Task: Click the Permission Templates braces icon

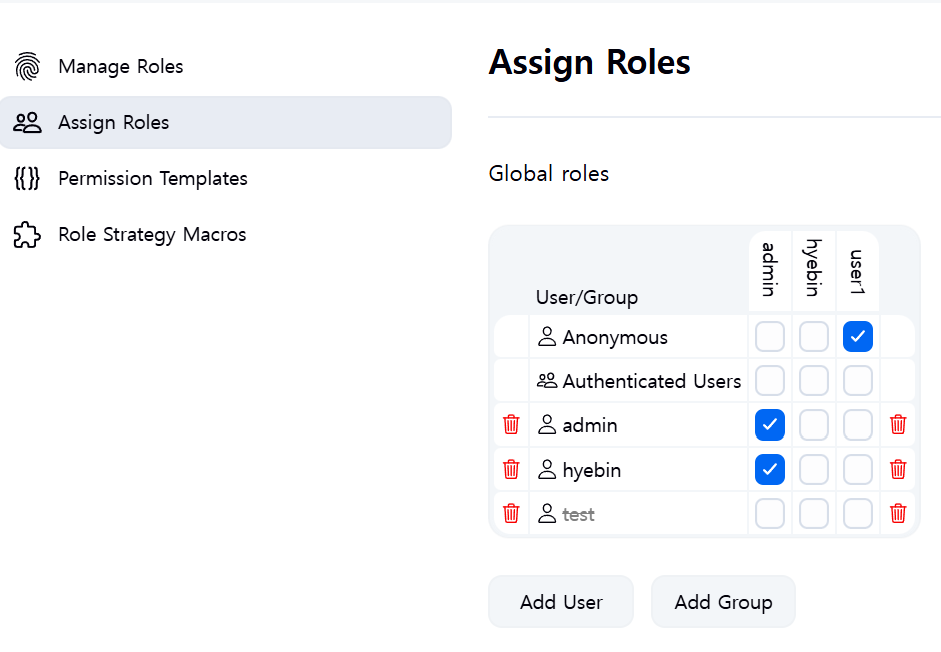Action: pyautogui.click(x=27, y=179)
